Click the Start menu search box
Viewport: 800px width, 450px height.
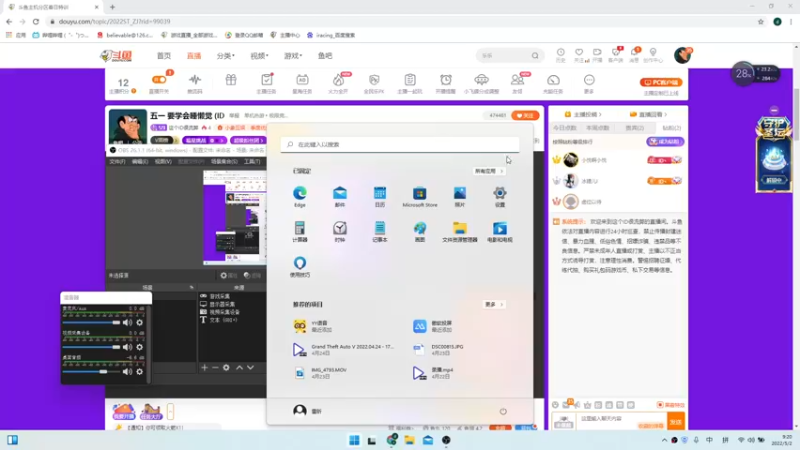[x=400, y=144]
